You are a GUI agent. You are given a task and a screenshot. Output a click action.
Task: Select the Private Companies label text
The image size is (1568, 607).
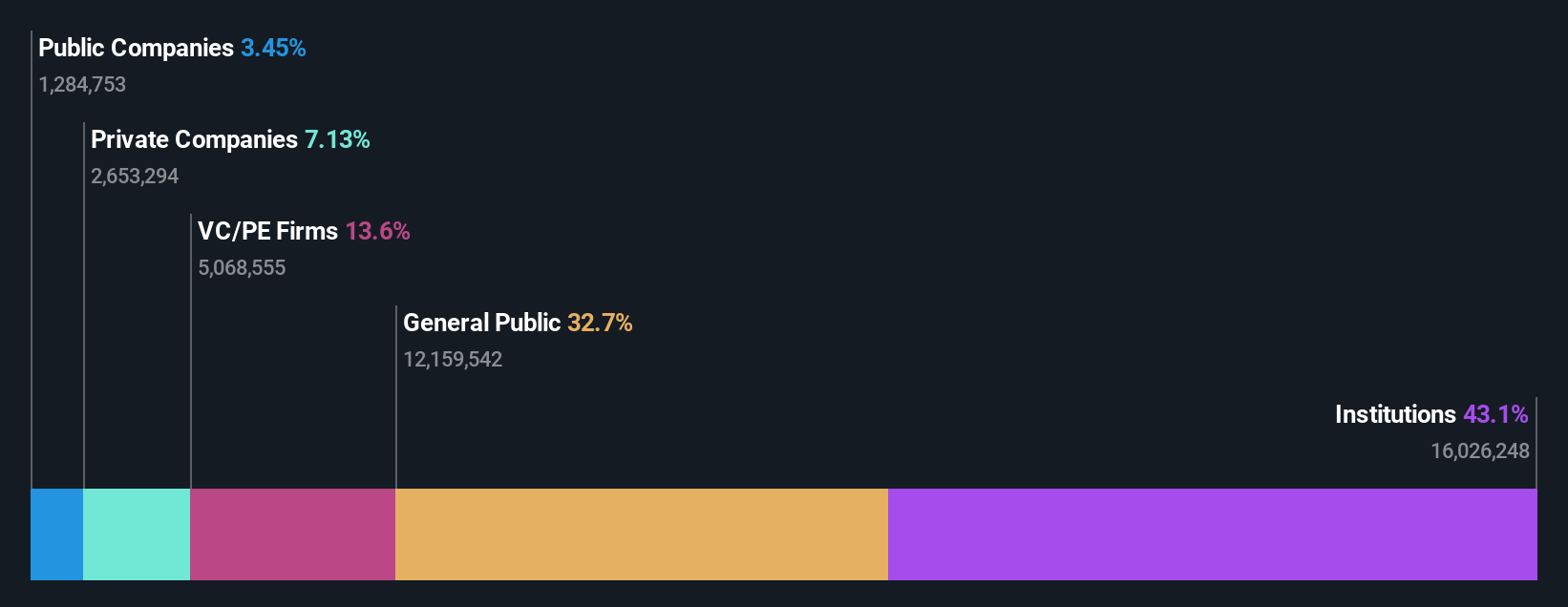point(194,139)
